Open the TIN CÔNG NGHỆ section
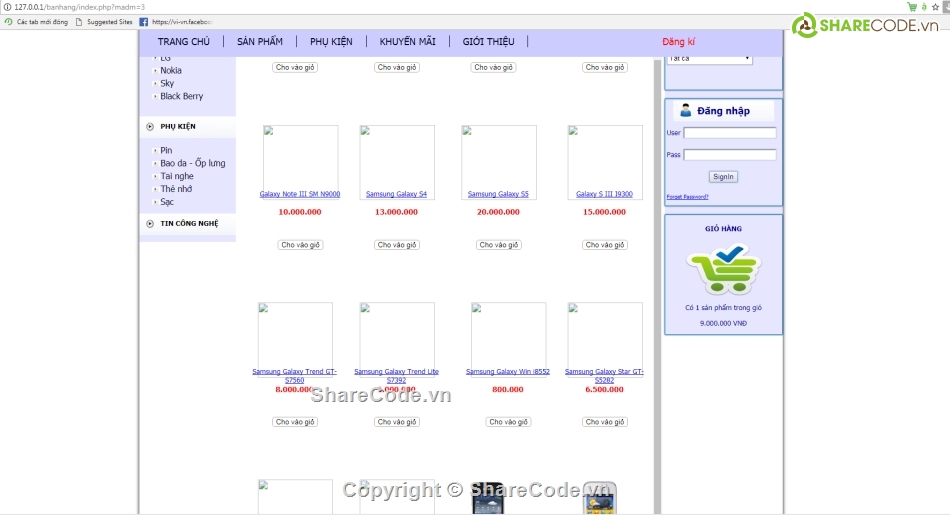Screen dimensions: 950x515 coord(189,224)
